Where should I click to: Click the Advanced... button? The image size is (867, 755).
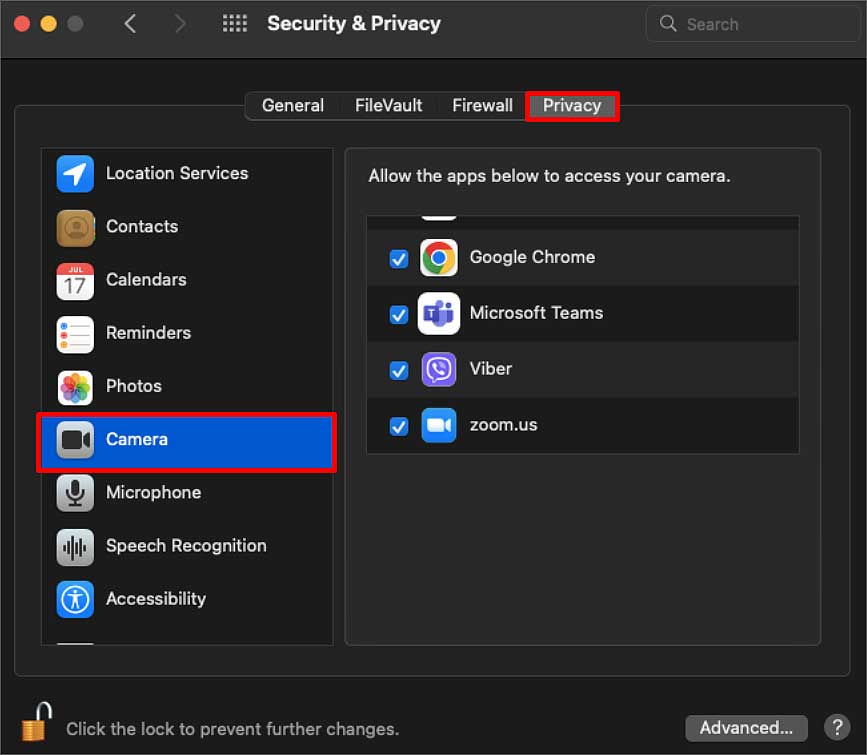tap(746, 728)
